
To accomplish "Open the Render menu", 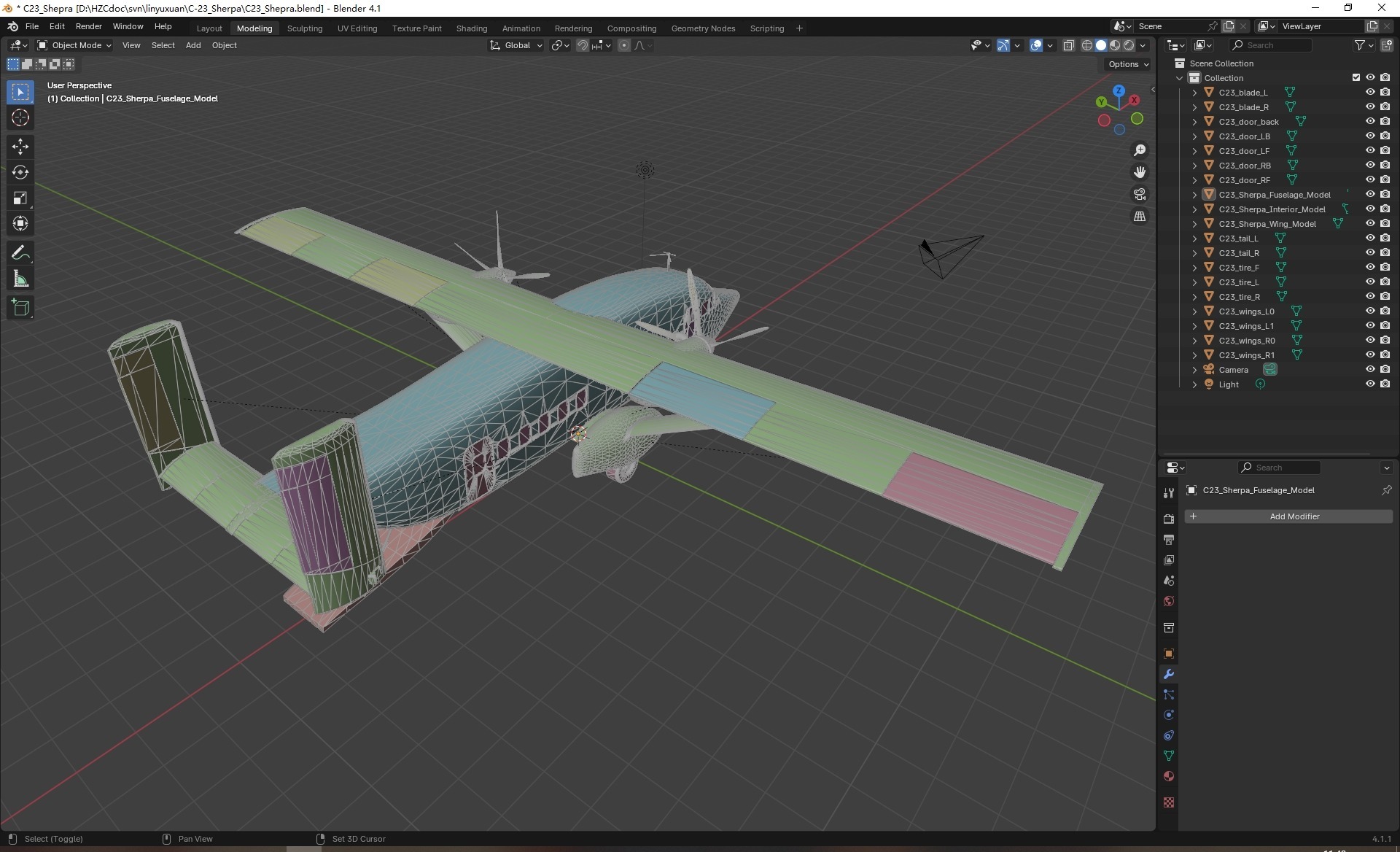I will [x=88, y=26].
